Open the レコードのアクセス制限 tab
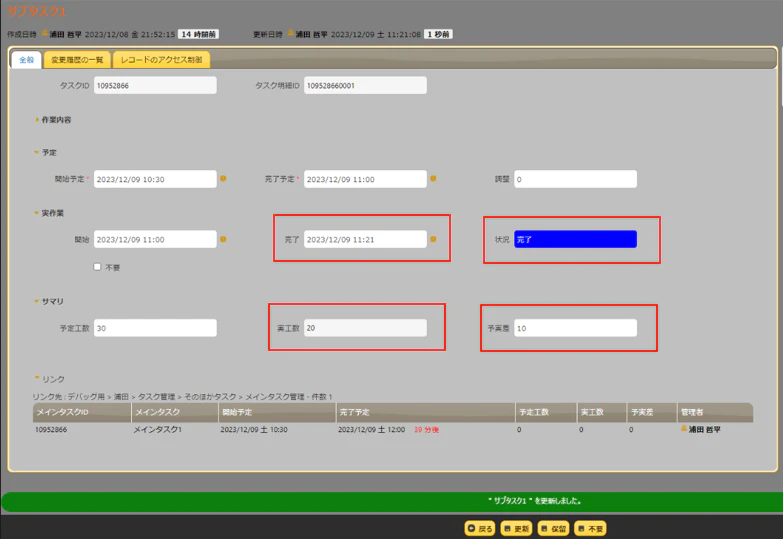Screen dimensions: 783x539 [161, 60]
